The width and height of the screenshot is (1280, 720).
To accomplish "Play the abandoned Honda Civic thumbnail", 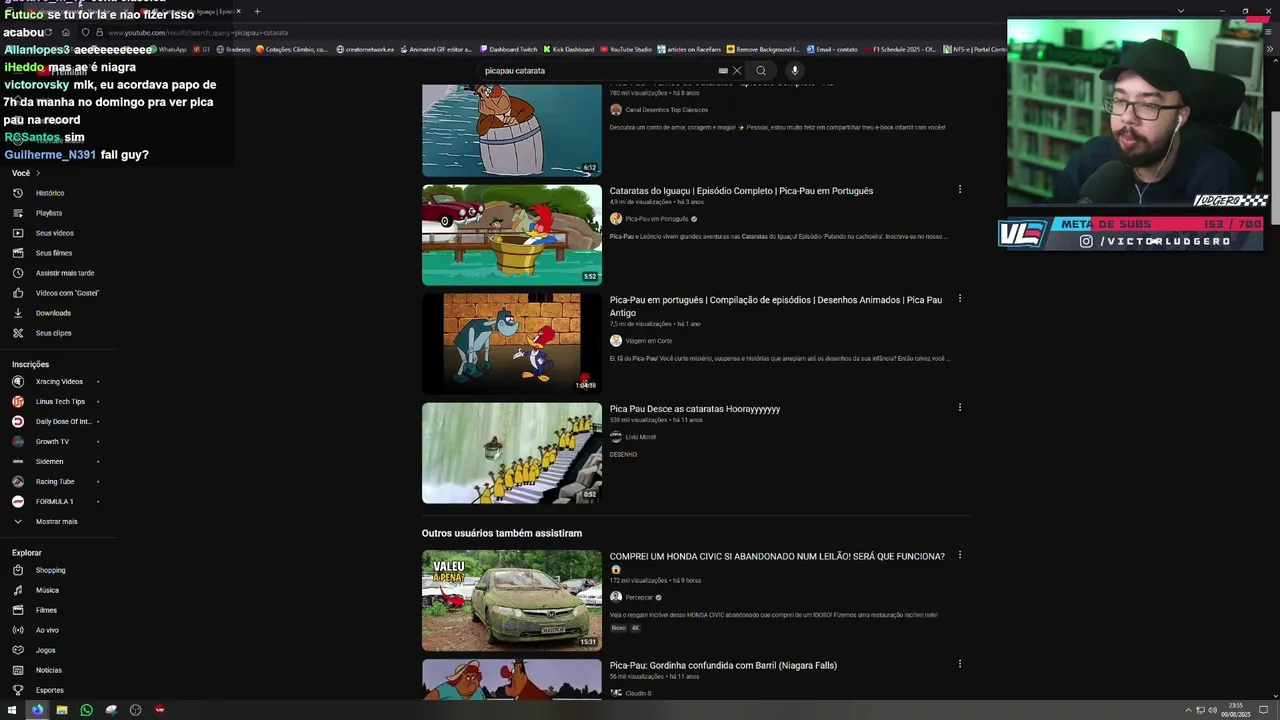I will (x=512, y=600).
